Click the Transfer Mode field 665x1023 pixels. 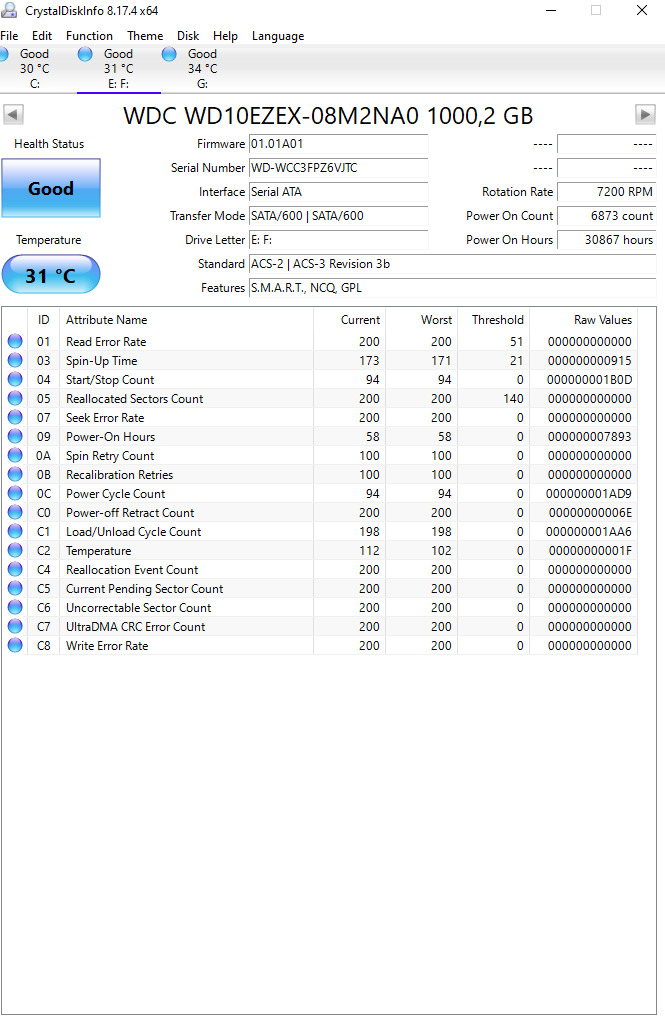[339, 216]
